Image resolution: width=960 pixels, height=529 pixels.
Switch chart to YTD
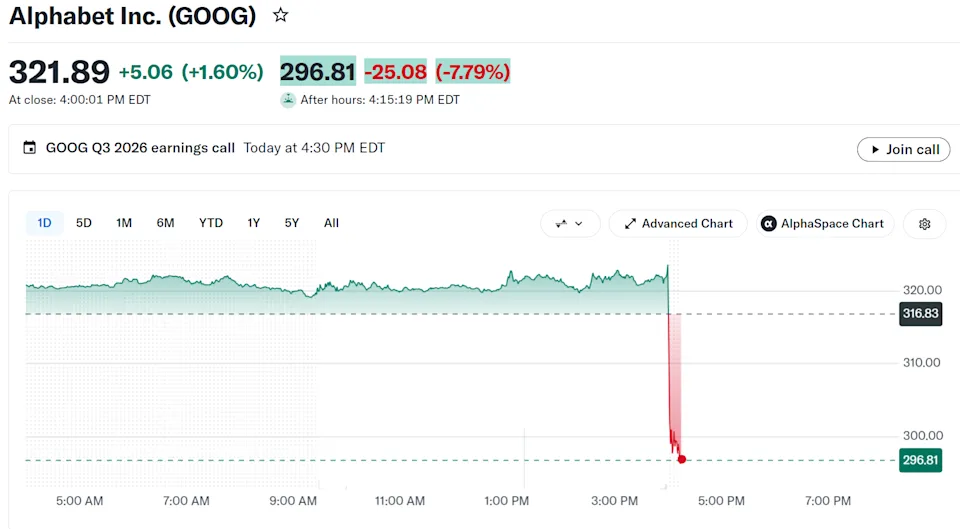pos(211,223)
